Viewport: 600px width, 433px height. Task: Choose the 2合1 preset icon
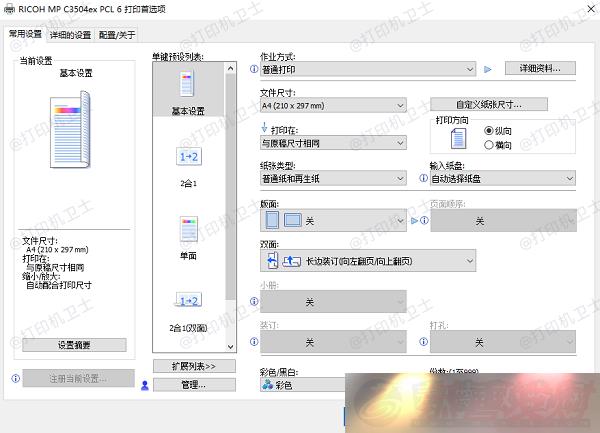coord(189,156)
